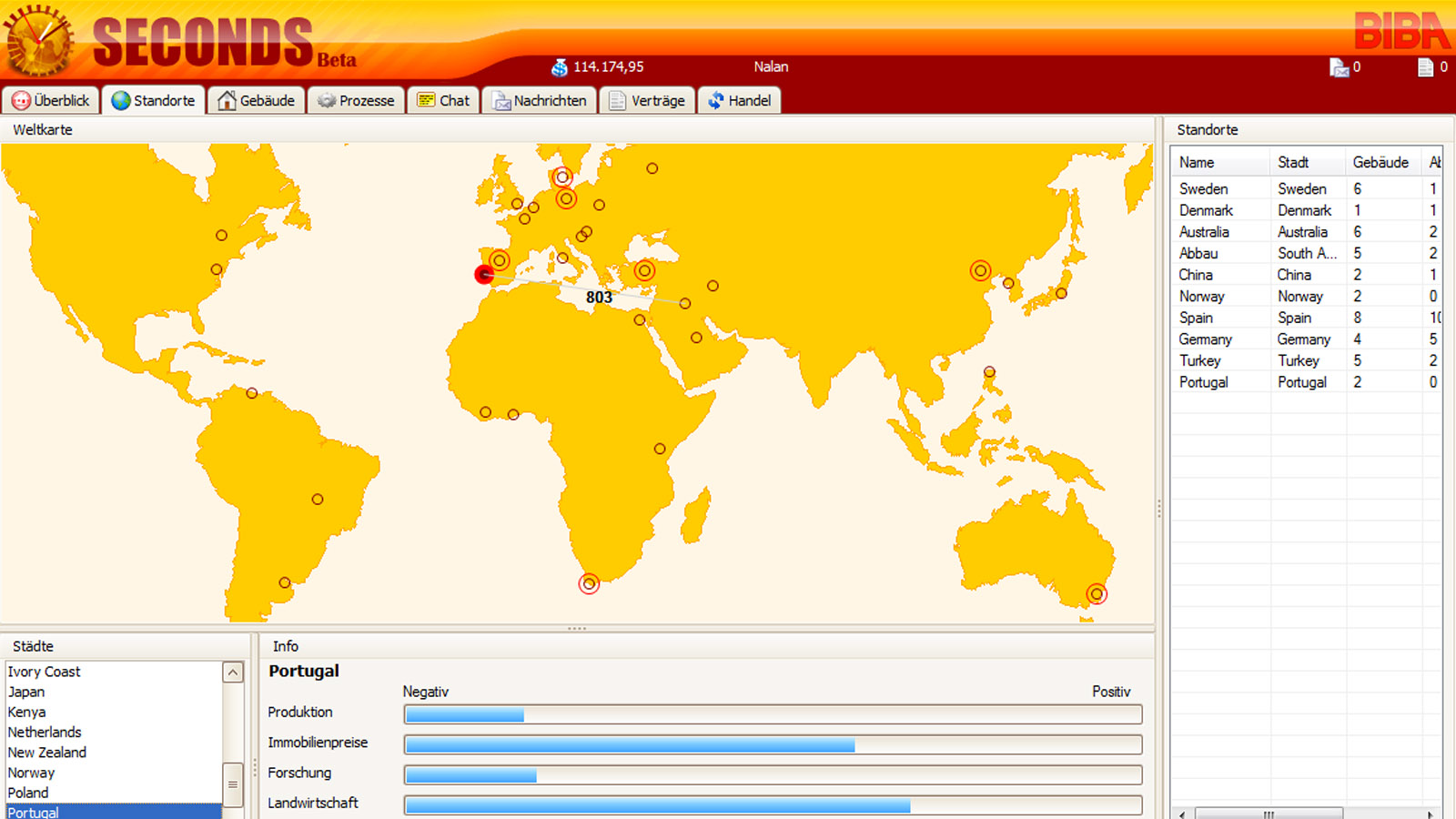Select the red Portugal marker on map

point(484,274)
